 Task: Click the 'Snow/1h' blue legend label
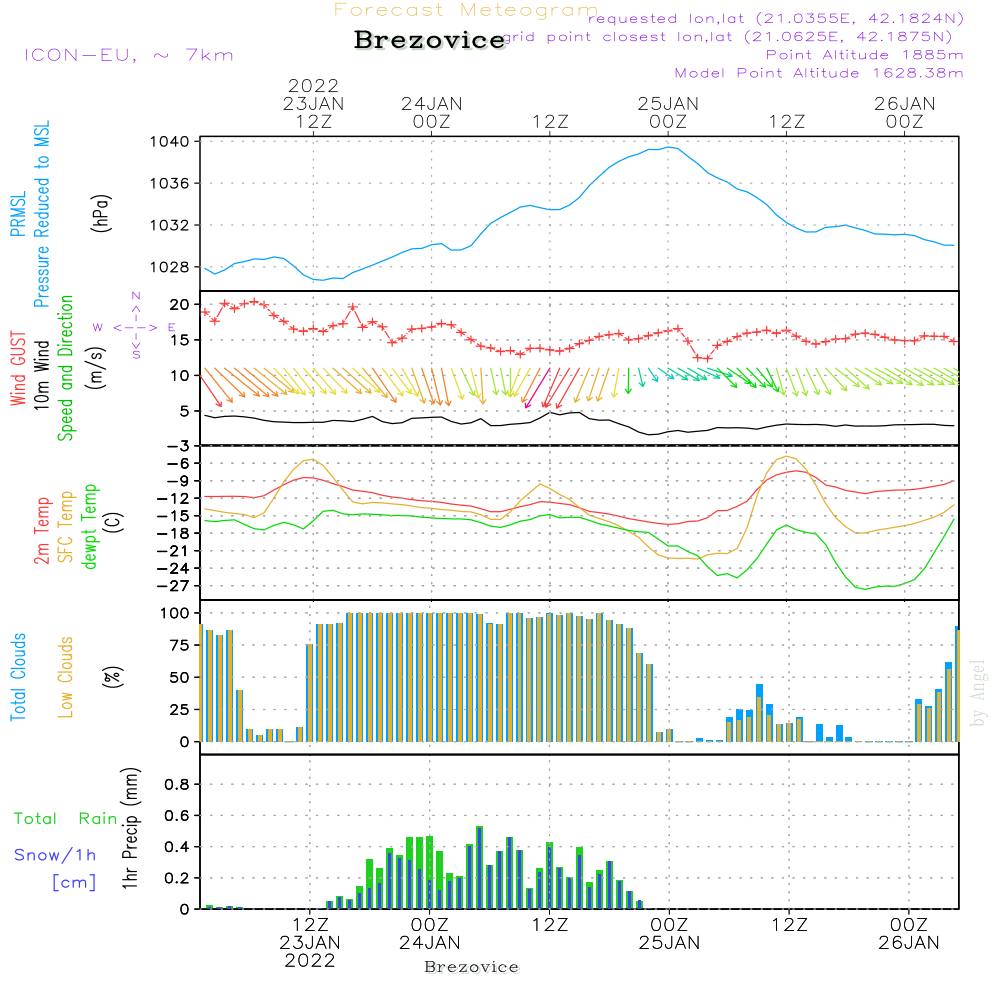pos(55,855)
